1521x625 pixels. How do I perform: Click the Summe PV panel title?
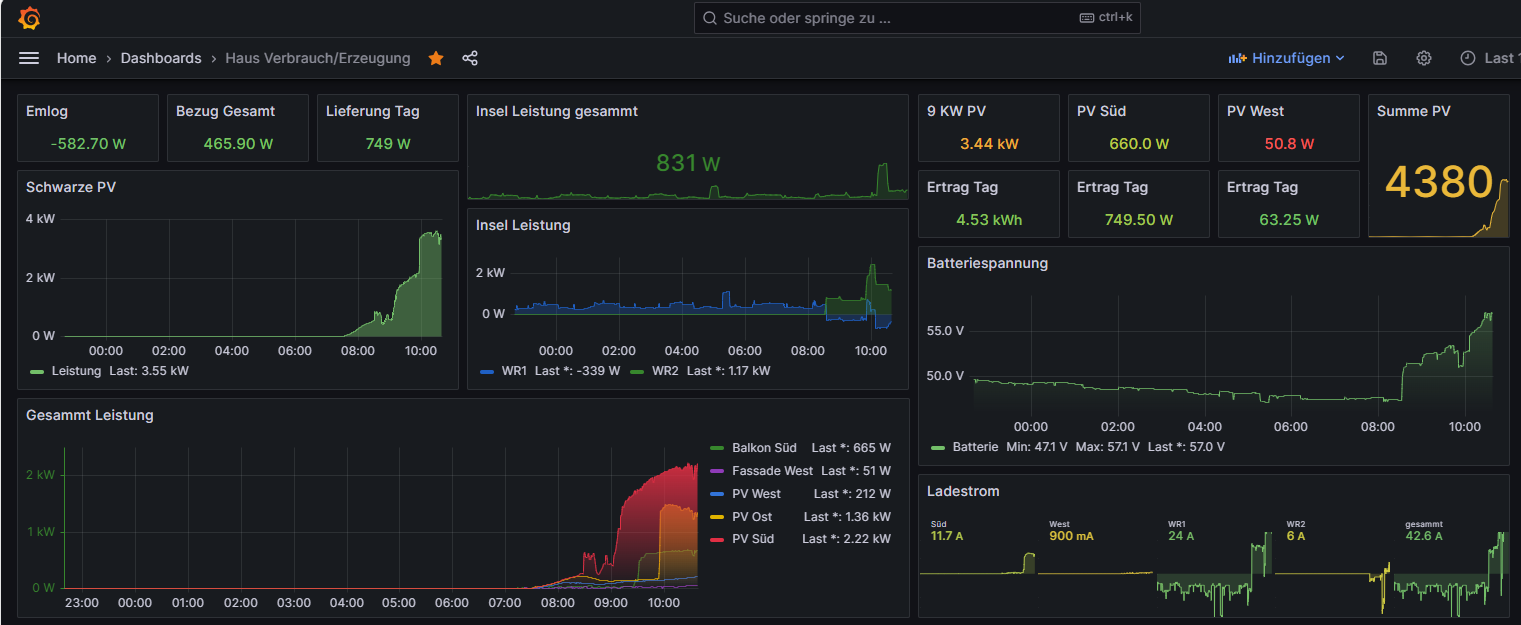(x=1413, y=111)
